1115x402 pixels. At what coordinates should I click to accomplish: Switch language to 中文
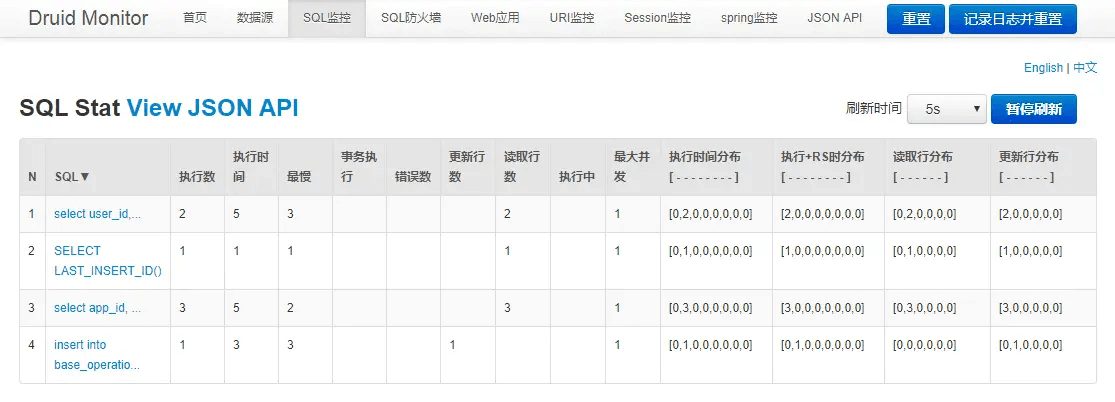coord(1085,68)
